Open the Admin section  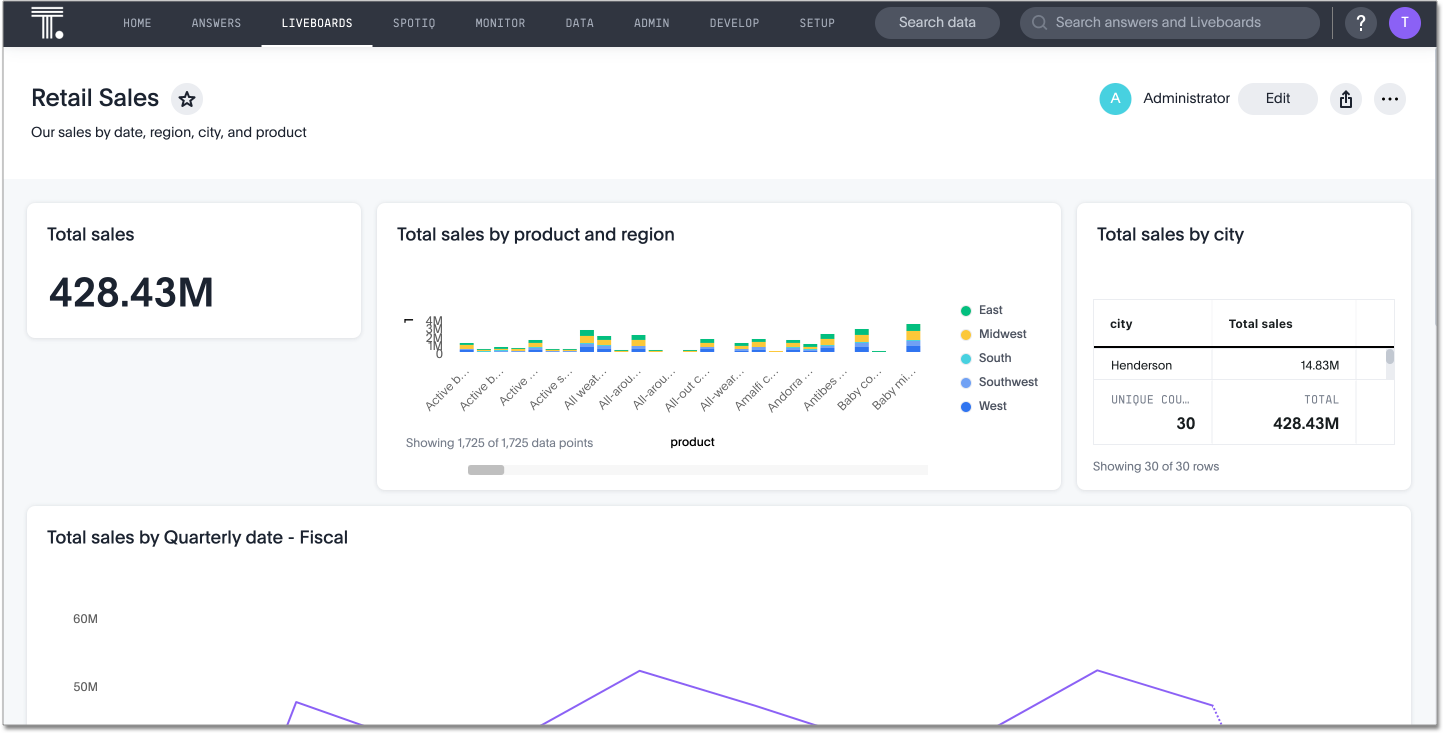tap(651, 22)
